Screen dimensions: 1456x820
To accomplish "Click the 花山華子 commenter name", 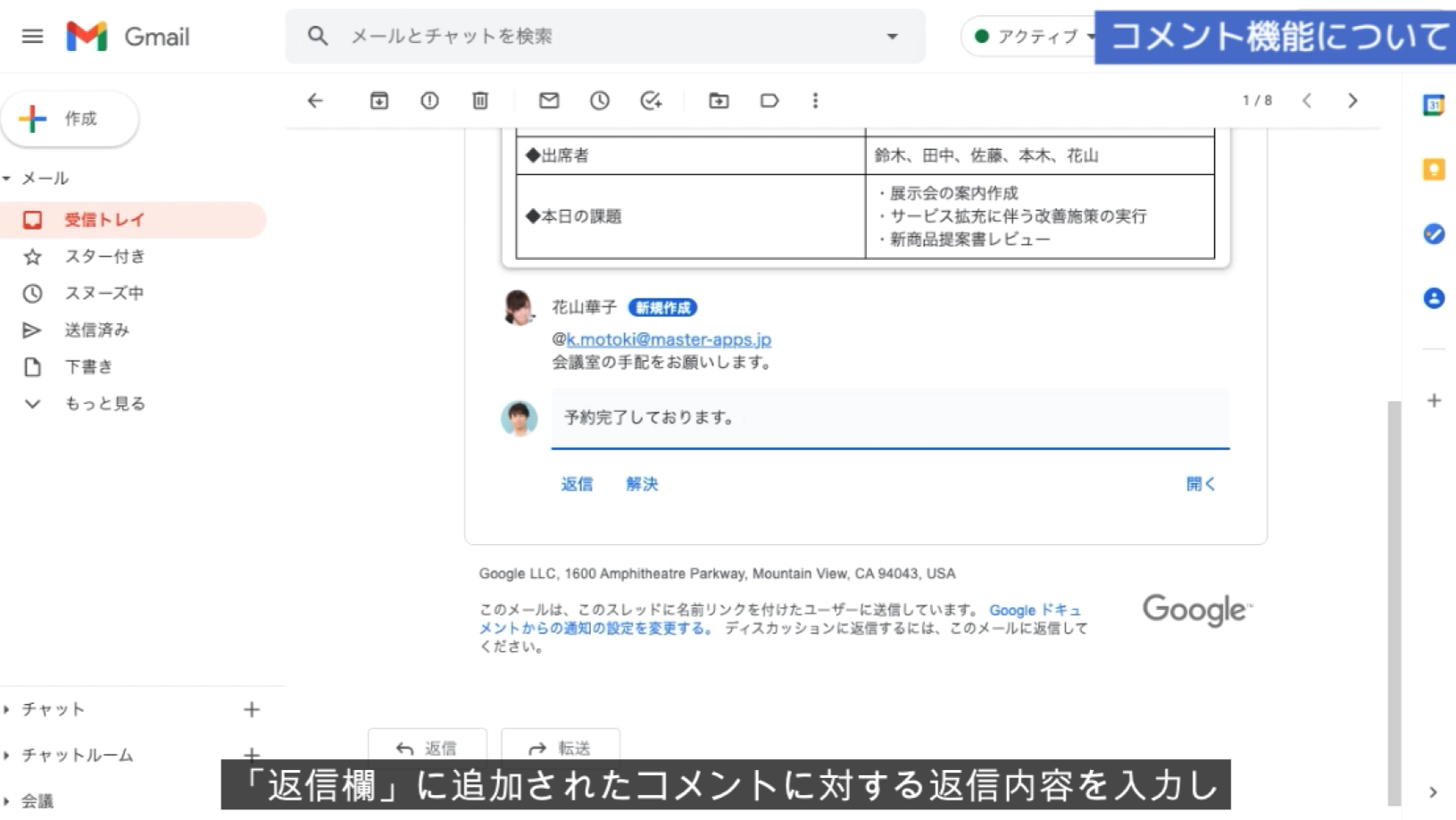I will 584,307.
